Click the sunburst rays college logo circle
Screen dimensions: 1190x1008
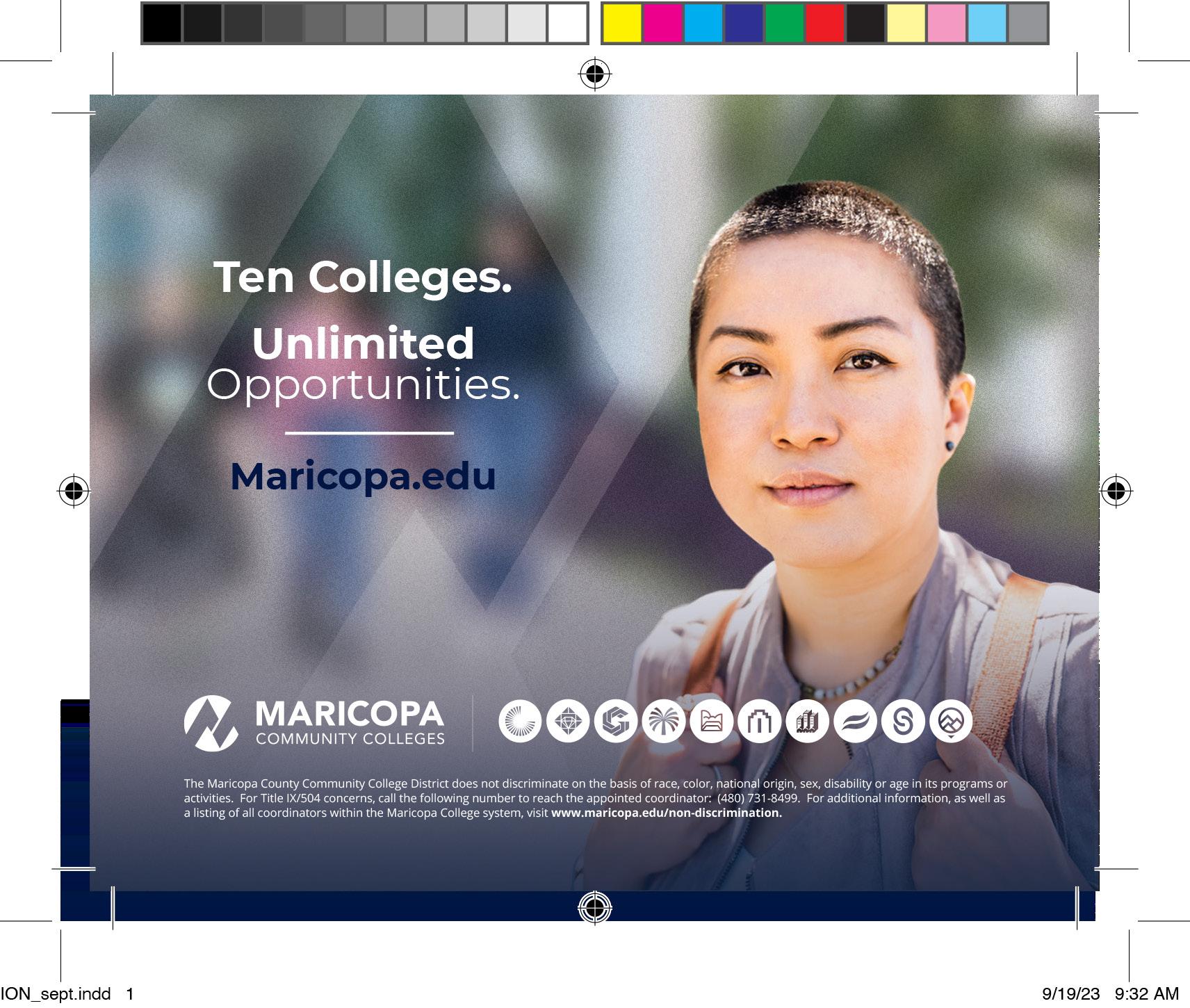pos(520,722)
